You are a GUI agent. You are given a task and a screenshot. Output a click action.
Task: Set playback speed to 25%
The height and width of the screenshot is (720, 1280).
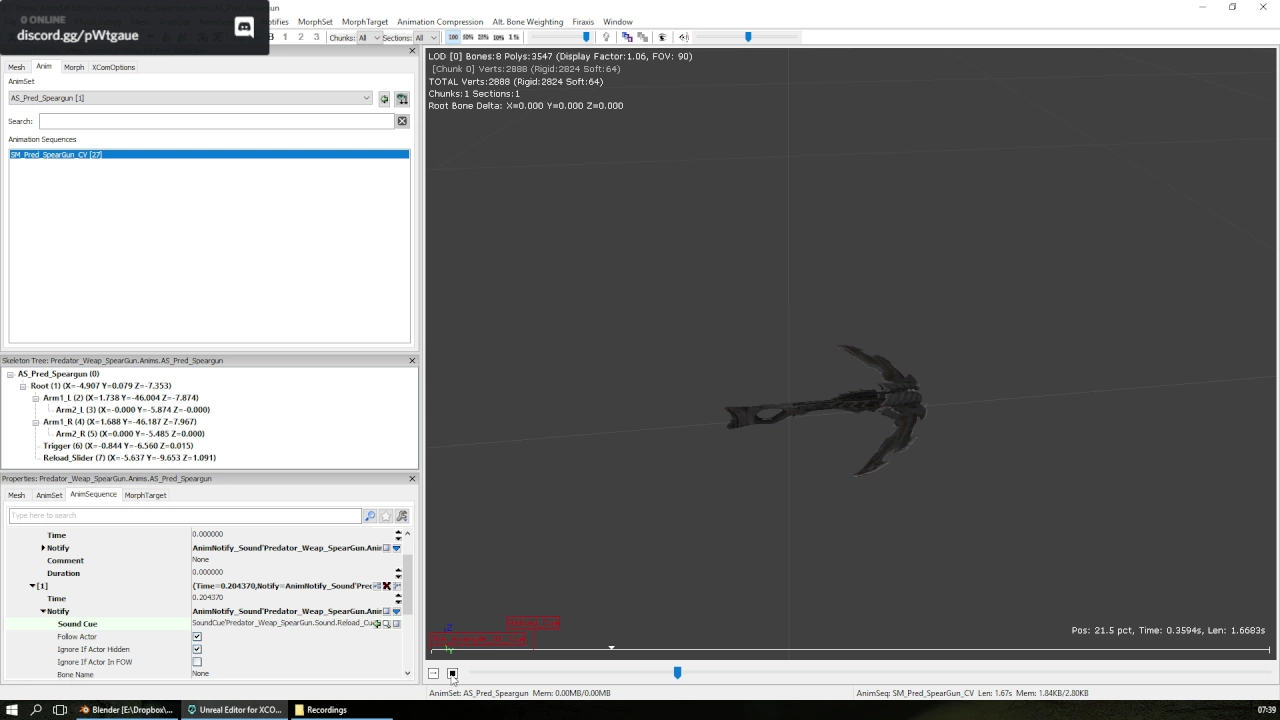pos(483,37)
